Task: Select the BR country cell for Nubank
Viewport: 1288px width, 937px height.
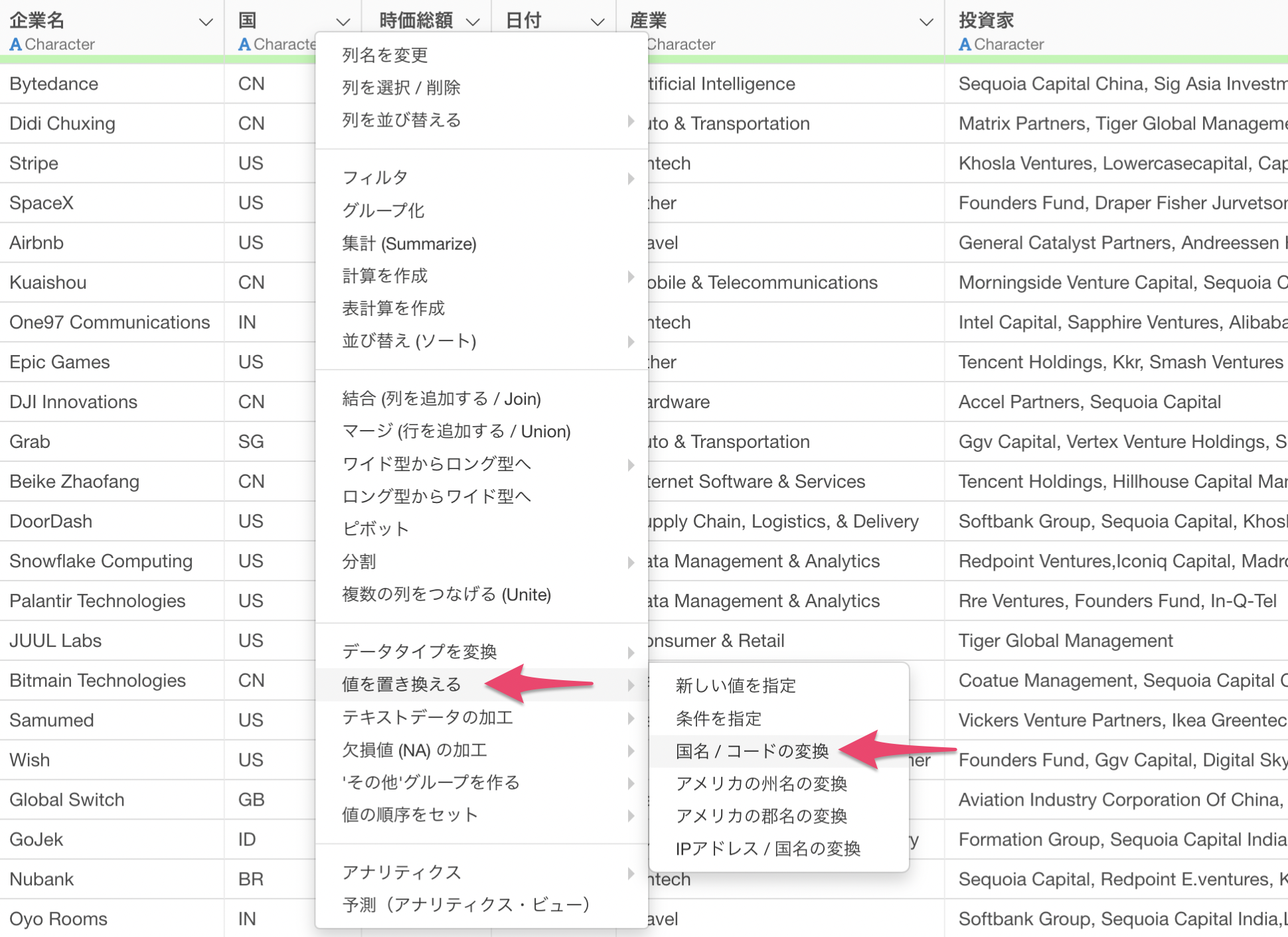Action: tap(270, 879)
